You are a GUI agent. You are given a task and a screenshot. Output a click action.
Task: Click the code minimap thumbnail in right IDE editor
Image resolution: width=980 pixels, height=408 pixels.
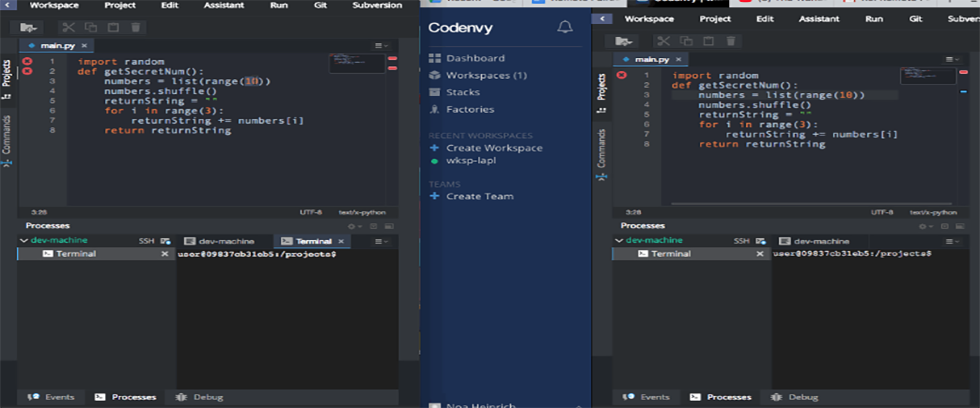[x=928, y=76]
